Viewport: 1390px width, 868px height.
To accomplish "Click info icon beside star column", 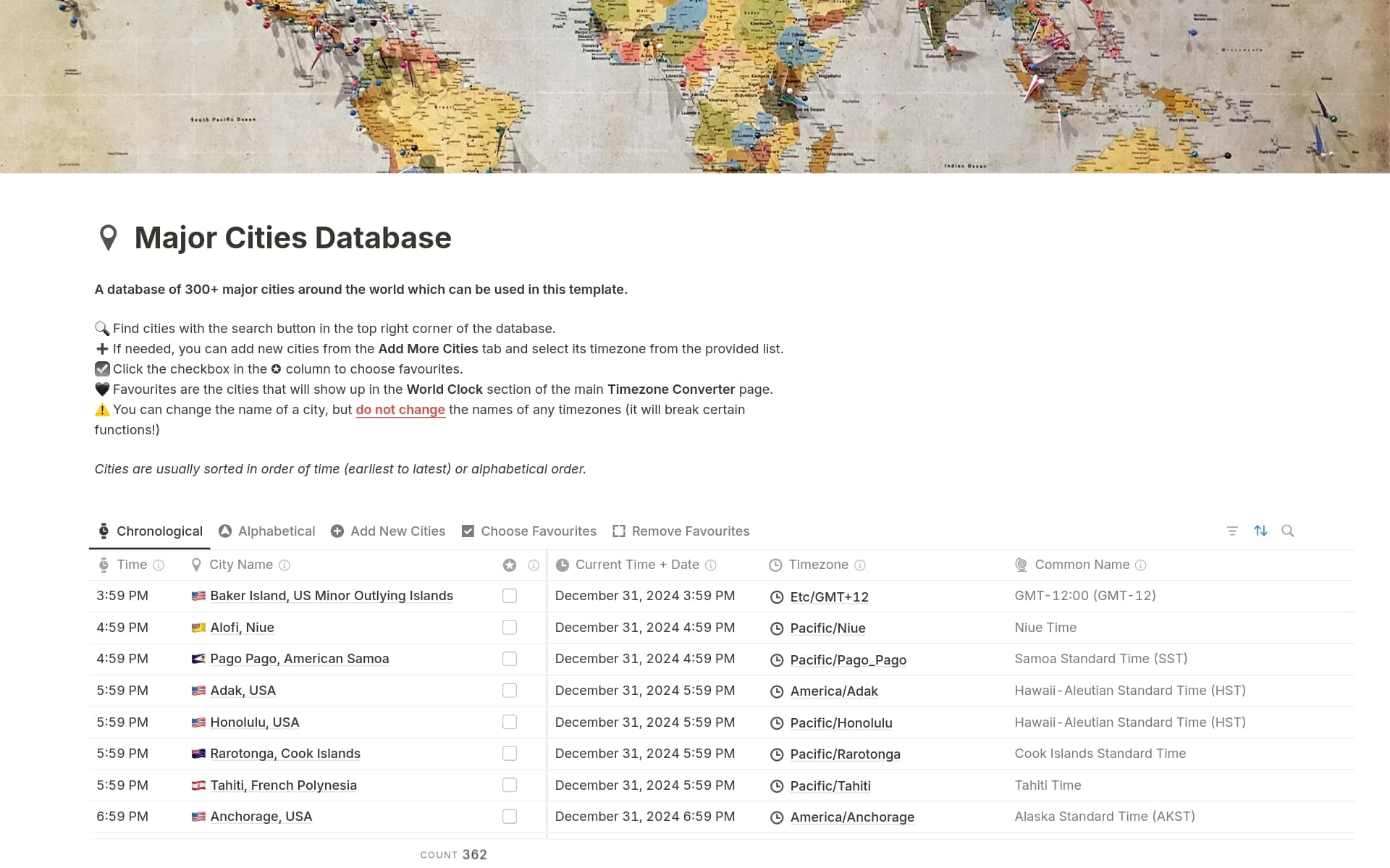I will tap(534, 565).
